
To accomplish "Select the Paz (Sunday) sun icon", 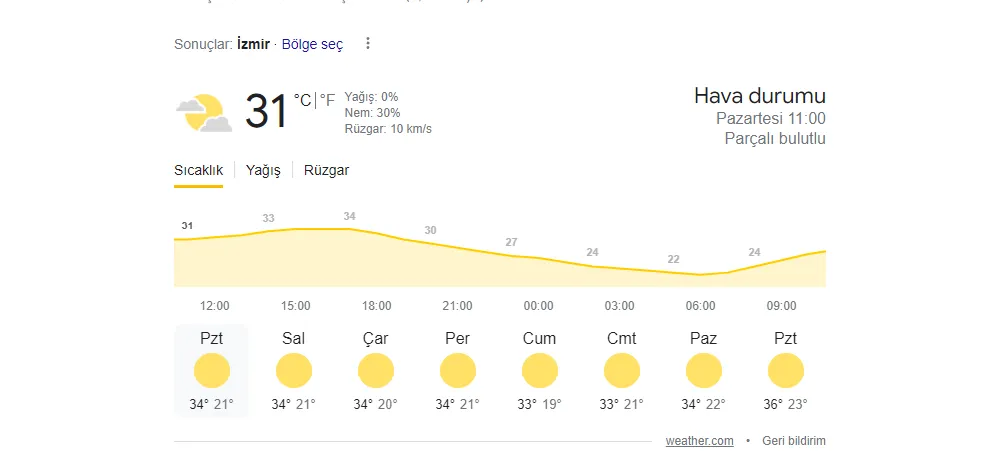I will coord(703,371).
